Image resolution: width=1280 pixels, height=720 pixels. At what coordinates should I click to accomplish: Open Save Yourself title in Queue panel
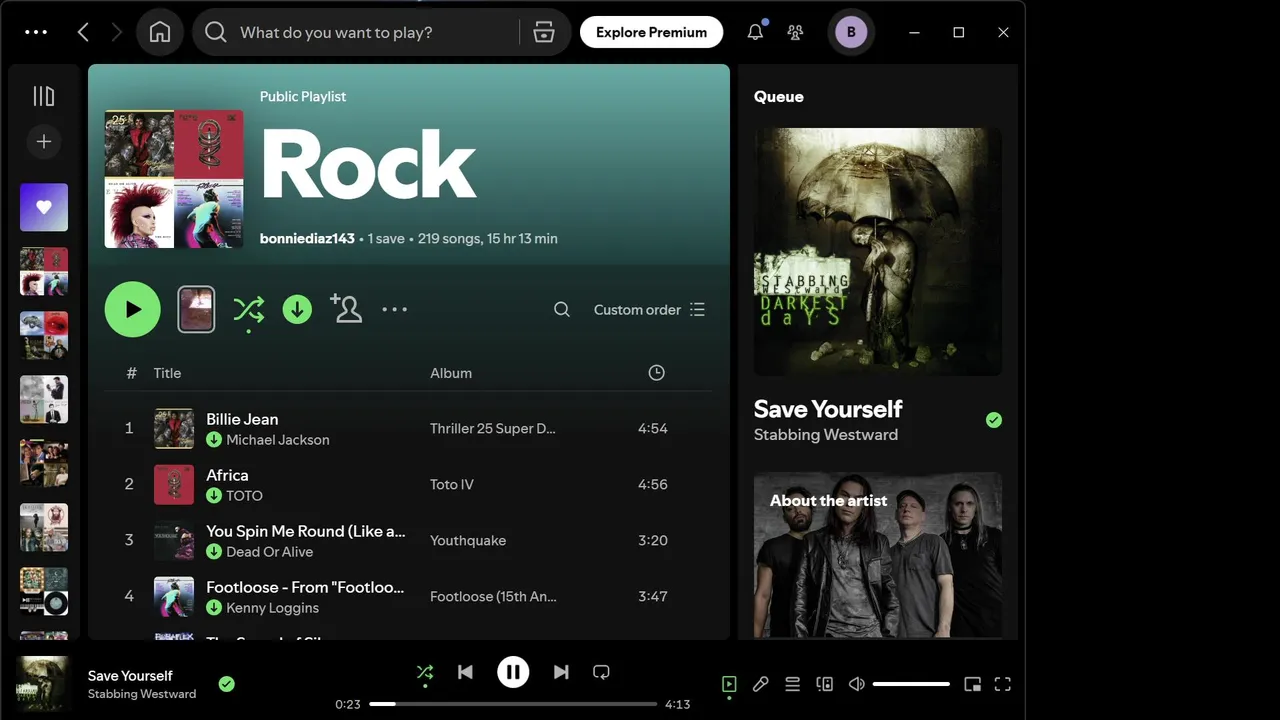[828, 409]
